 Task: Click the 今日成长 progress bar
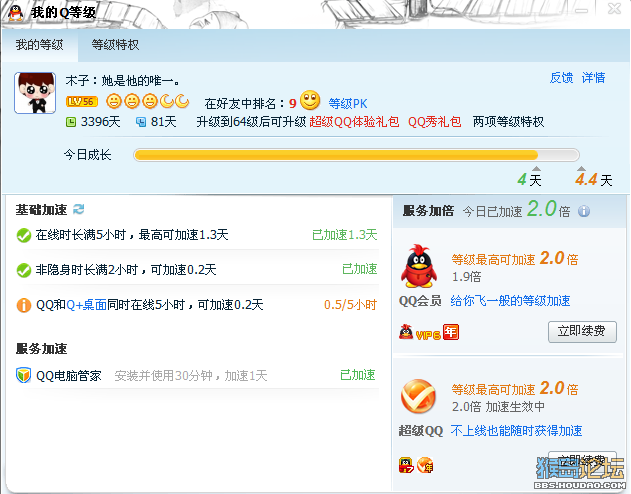pos(356,155)
